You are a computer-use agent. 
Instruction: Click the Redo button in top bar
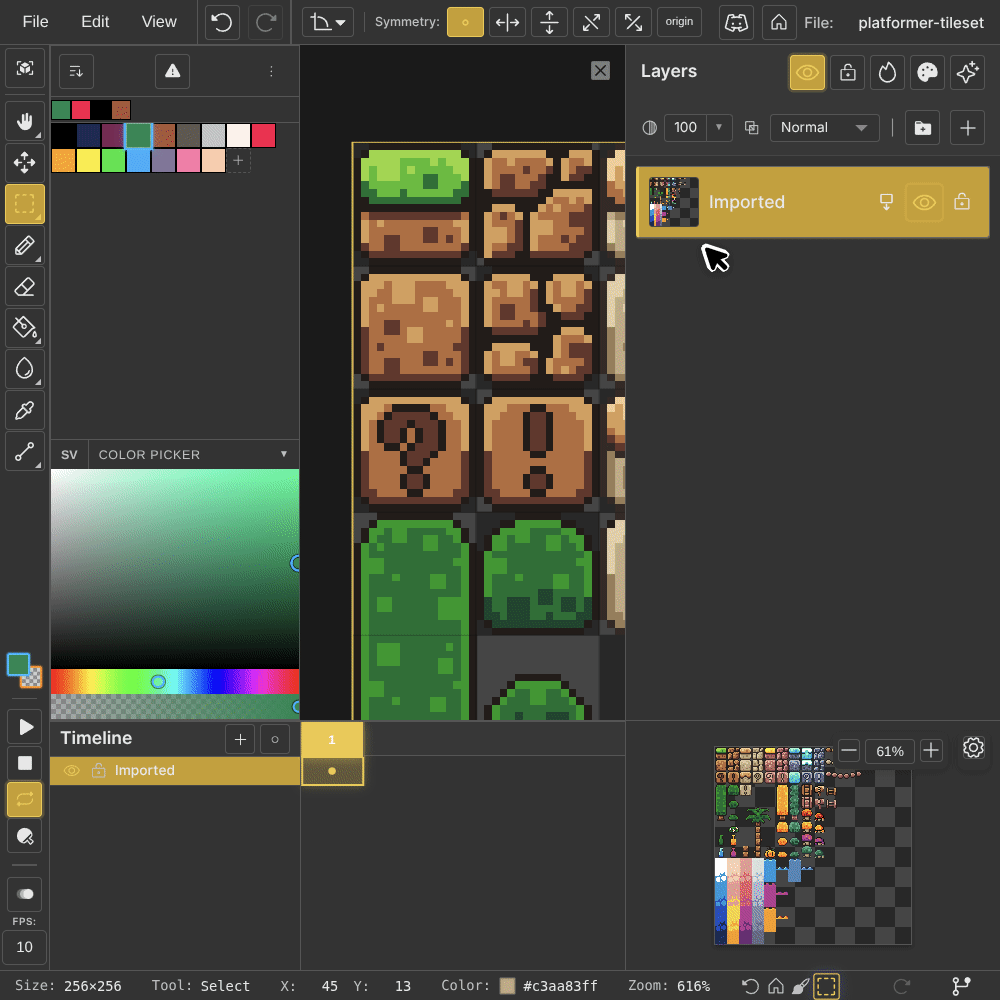tap(265, 22)
